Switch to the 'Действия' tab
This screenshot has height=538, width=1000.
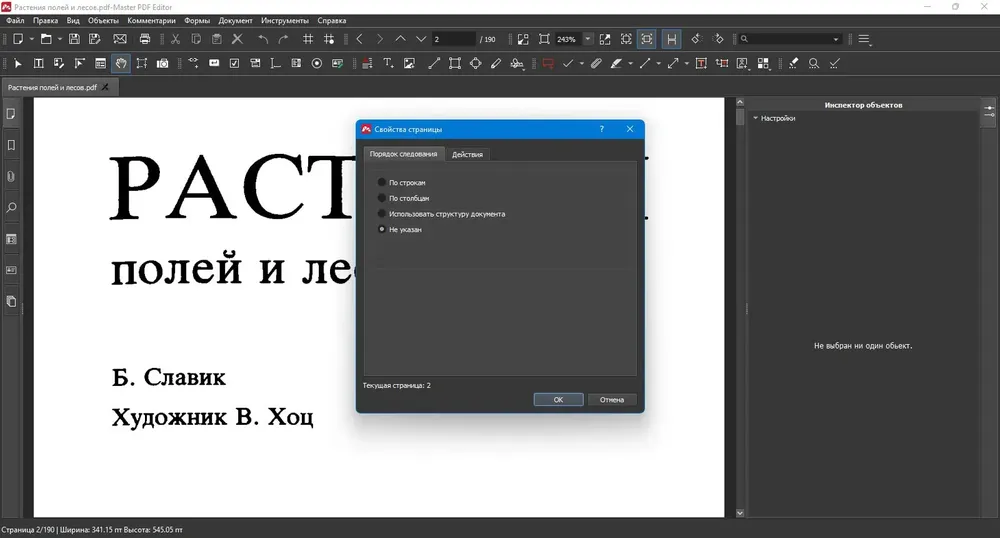[x=467, y=154]
